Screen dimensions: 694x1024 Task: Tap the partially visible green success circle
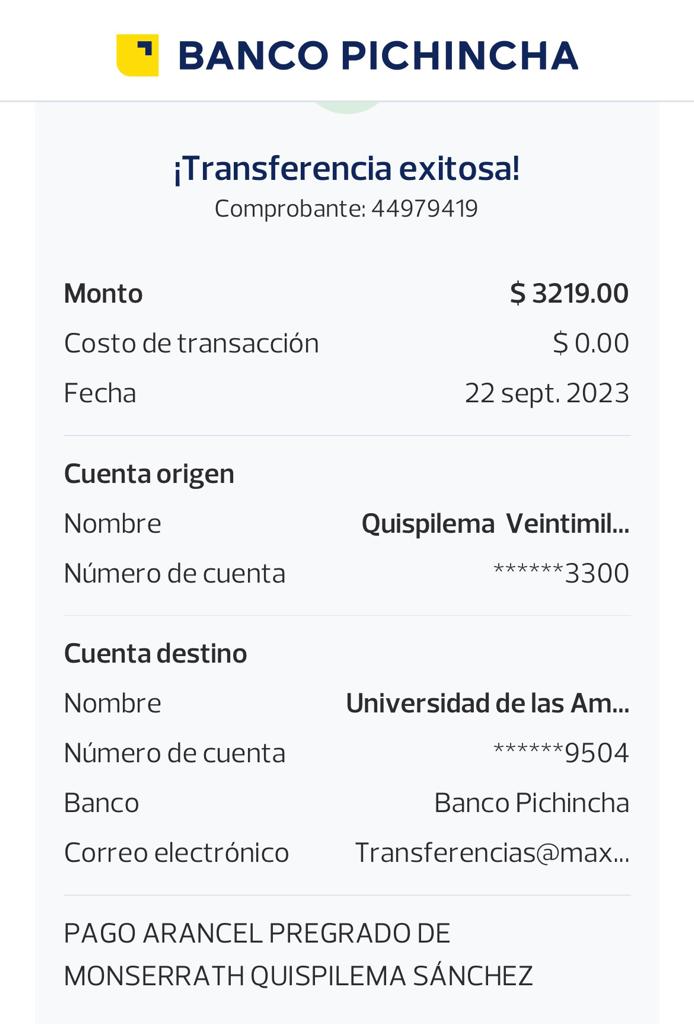[346, 106]
